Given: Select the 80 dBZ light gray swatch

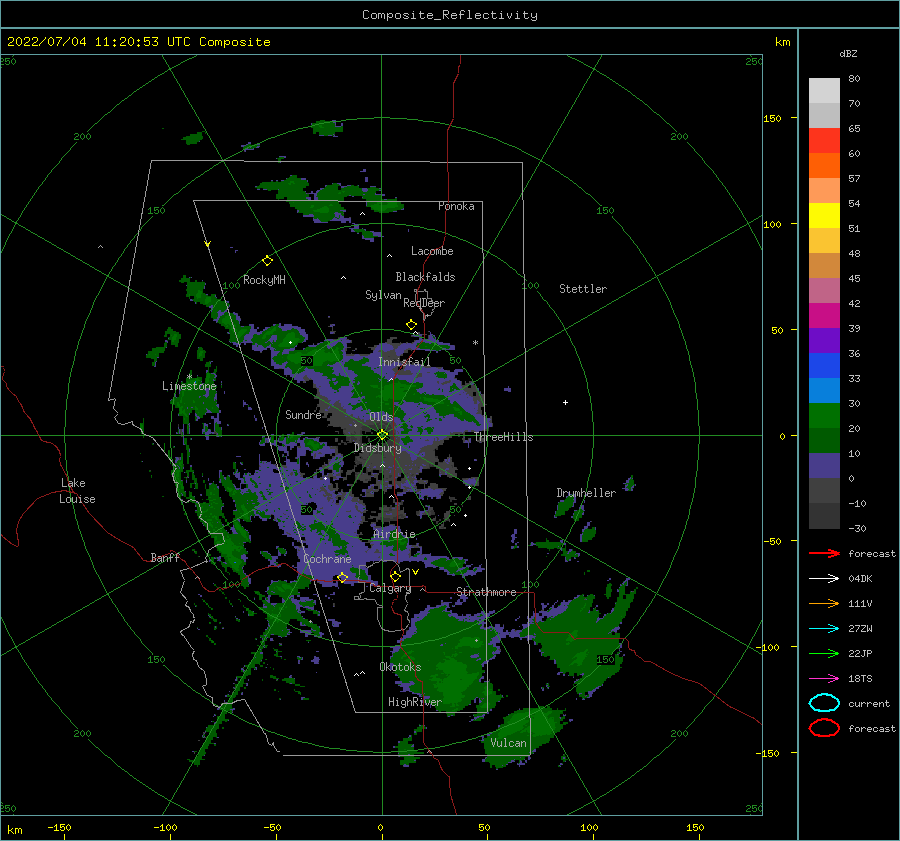Looking at the screenshot, I should [x=824, y=90].
